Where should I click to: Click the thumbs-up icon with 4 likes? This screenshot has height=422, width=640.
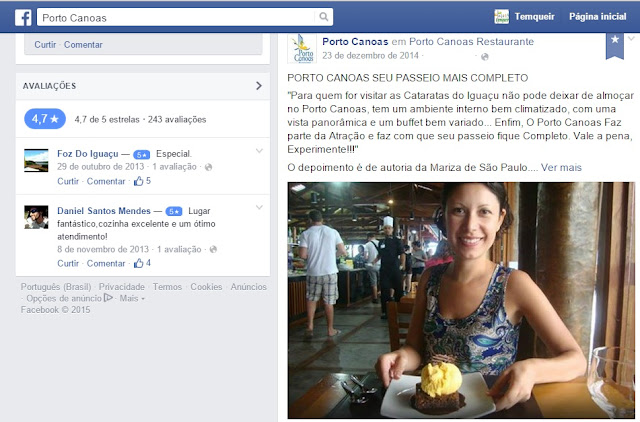coord(139,263)
